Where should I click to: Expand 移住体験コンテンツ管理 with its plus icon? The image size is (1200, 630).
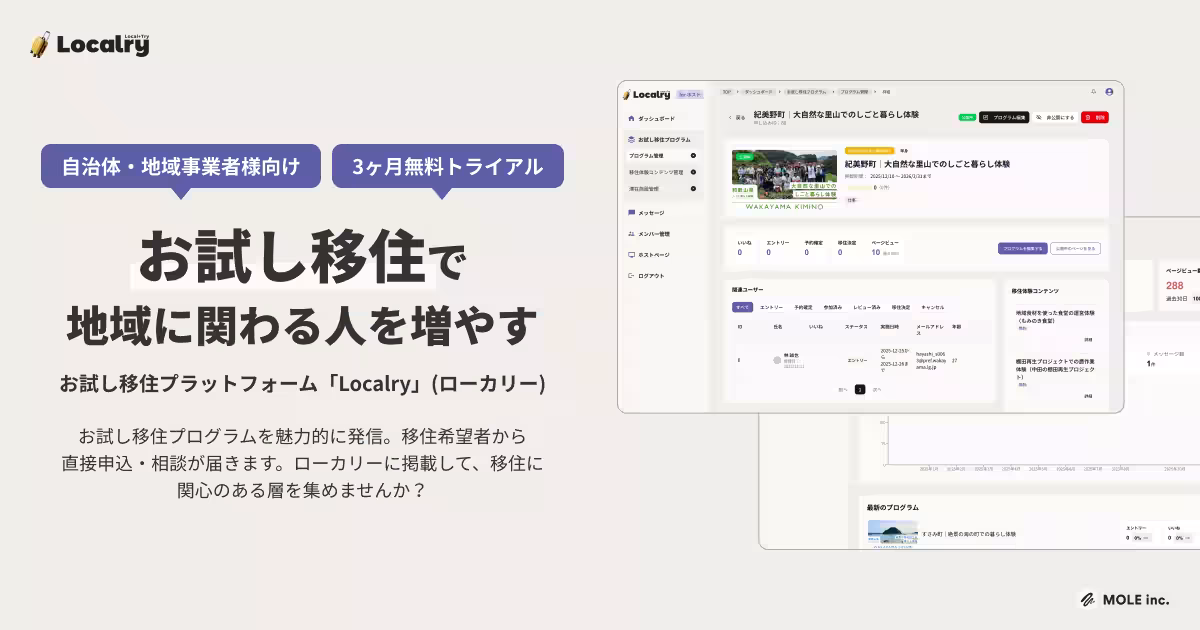pyautogui.click(x=693, y=172)
